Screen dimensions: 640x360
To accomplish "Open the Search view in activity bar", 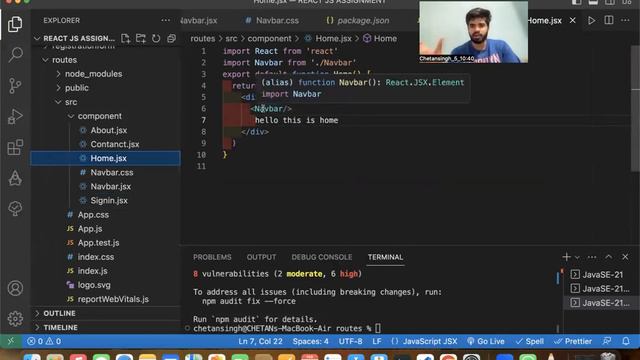I will click(15, 54).
